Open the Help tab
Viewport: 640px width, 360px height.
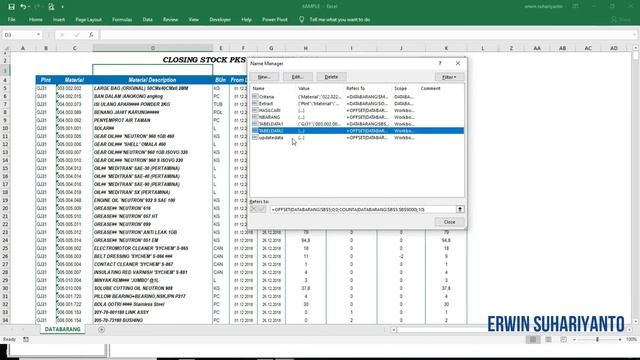[x=247, y=20]
